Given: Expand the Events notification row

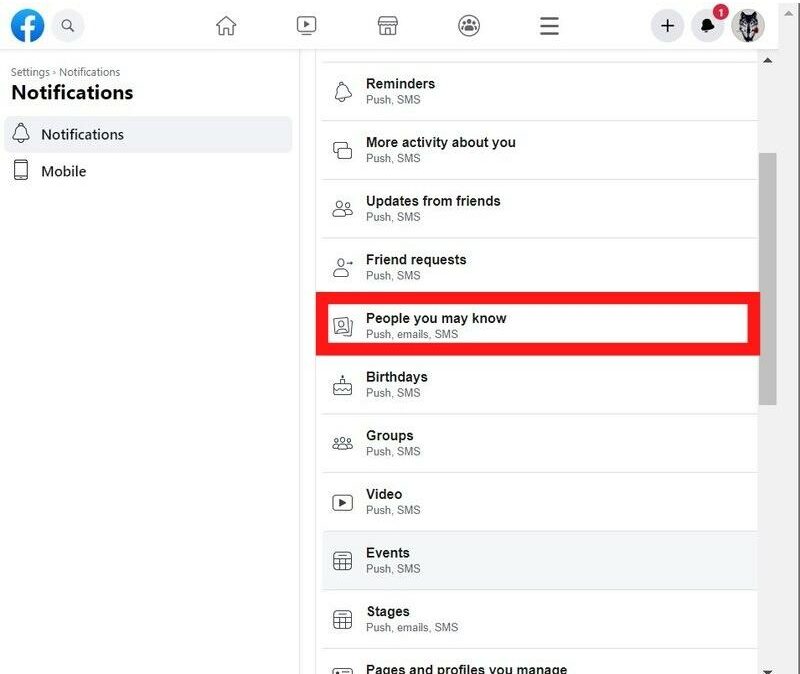Looking at the screenshot, I should 539,561.
